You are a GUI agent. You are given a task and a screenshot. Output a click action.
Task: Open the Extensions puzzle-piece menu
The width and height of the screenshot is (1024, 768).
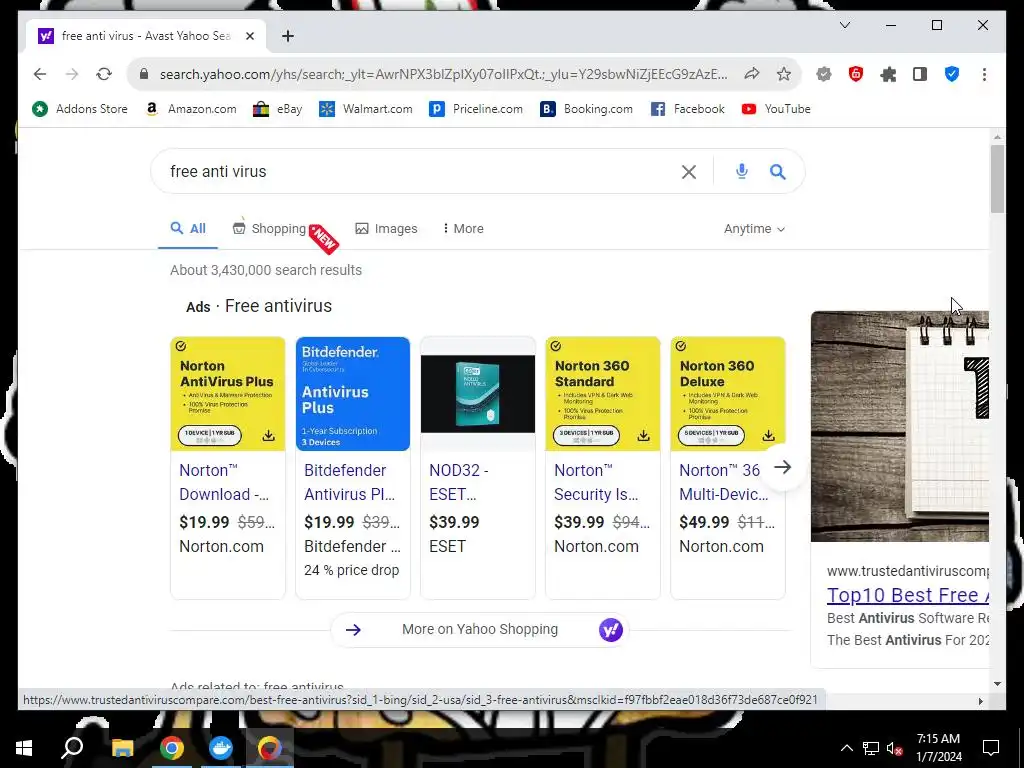tap(888, 74)
